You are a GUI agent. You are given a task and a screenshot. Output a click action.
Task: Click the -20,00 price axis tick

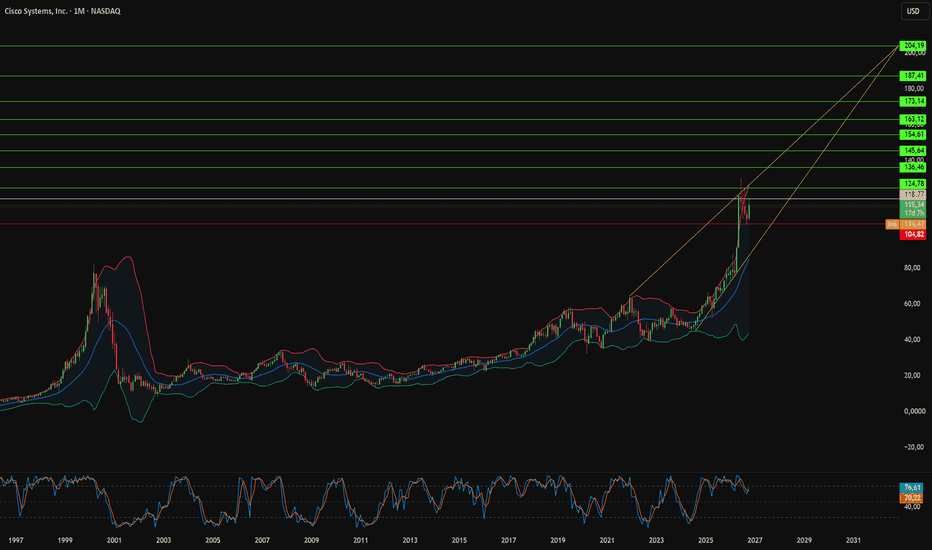(914, 447)
